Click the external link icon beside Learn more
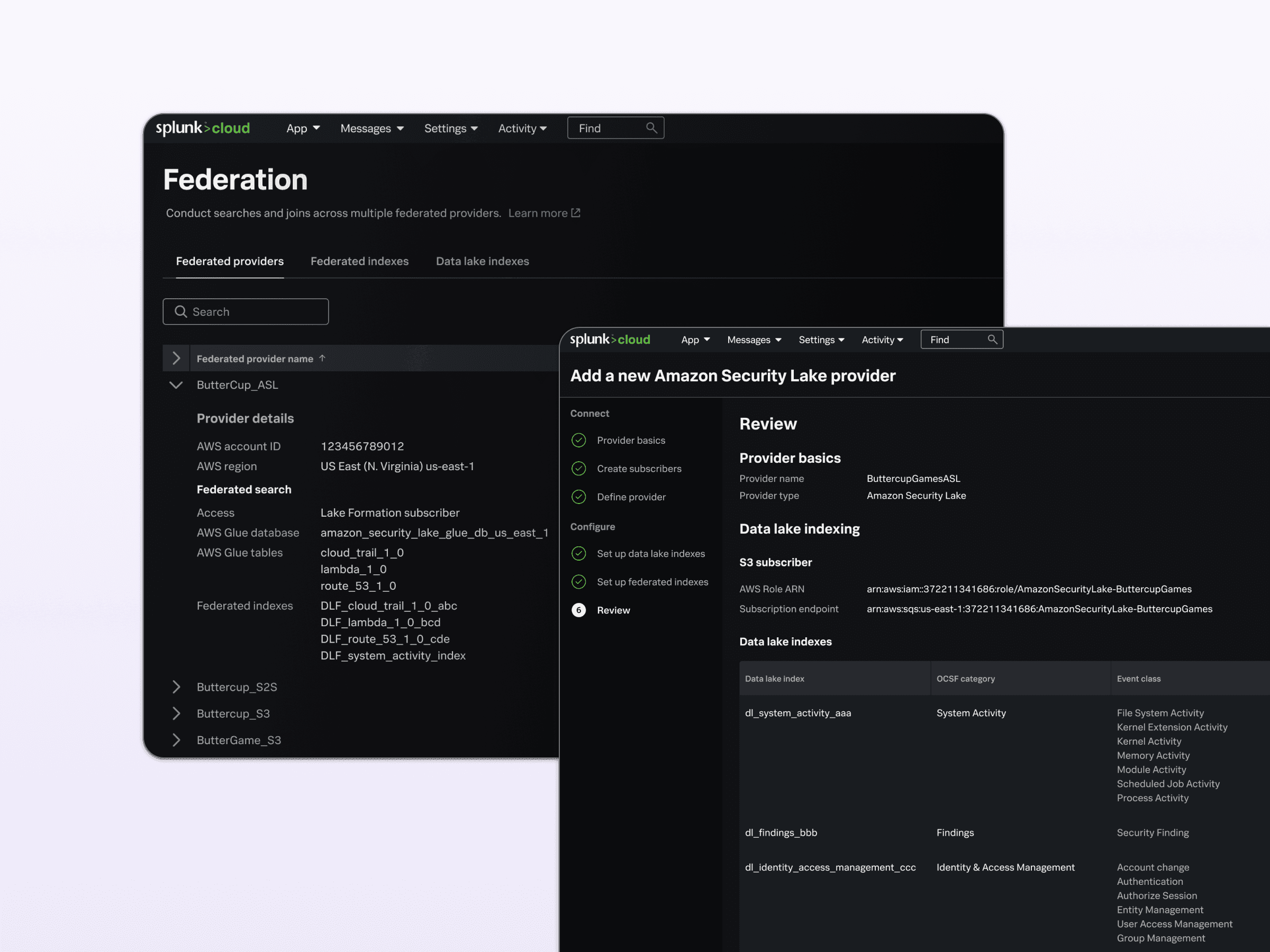This screenshot has width=1270, height=952. [575, 213]
